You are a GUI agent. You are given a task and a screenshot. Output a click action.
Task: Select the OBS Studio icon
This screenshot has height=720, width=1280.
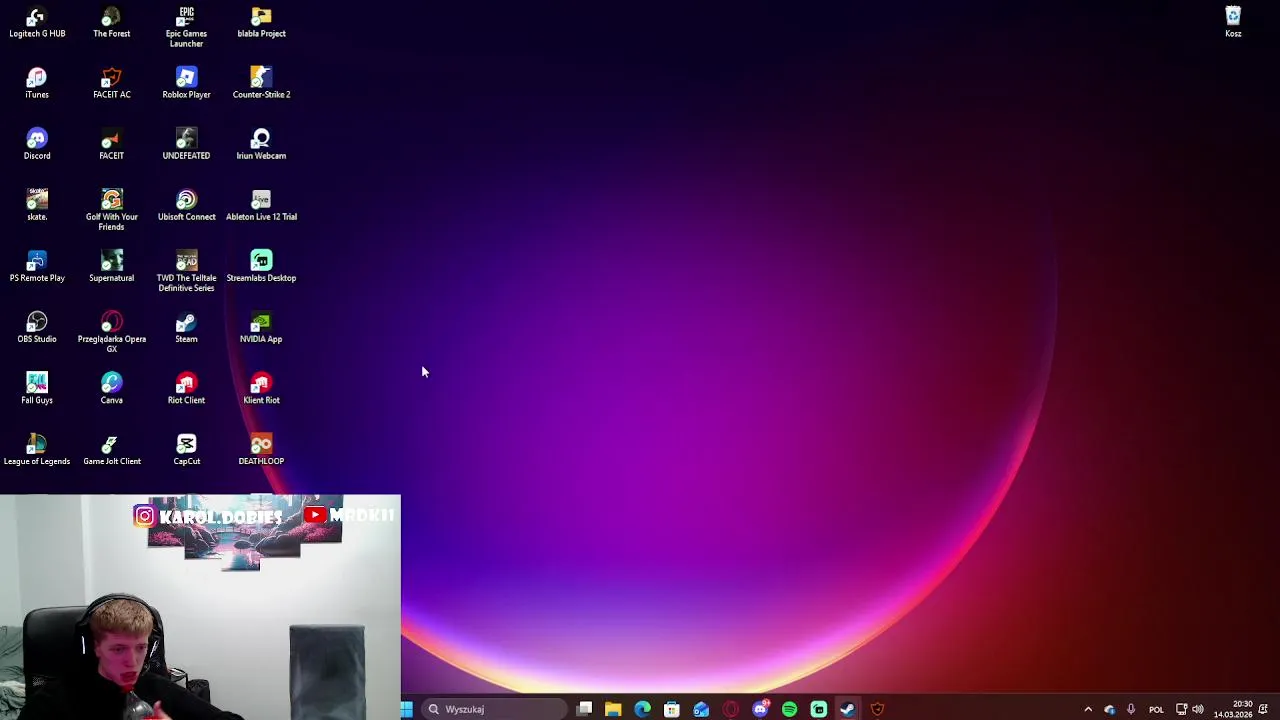tap(37, 328)
